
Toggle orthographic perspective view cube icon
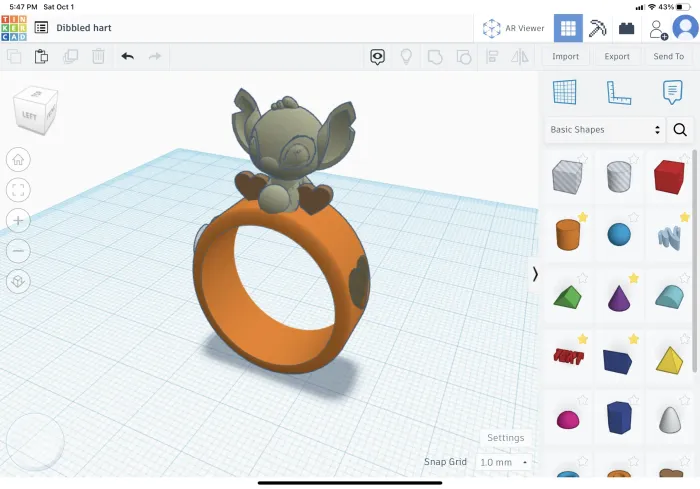[18, 281]
